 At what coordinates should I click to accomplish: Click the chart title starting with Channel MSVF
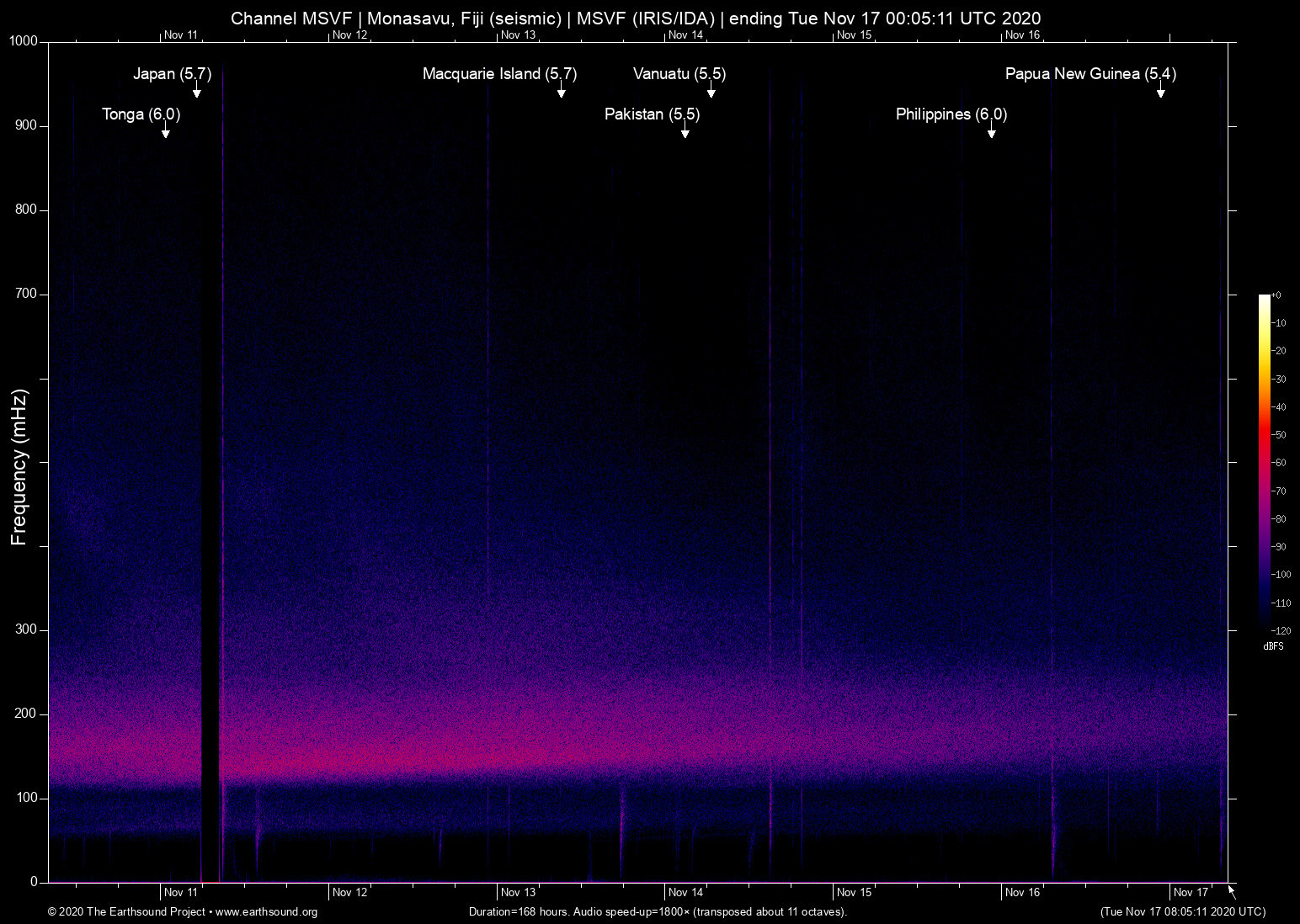636,19
